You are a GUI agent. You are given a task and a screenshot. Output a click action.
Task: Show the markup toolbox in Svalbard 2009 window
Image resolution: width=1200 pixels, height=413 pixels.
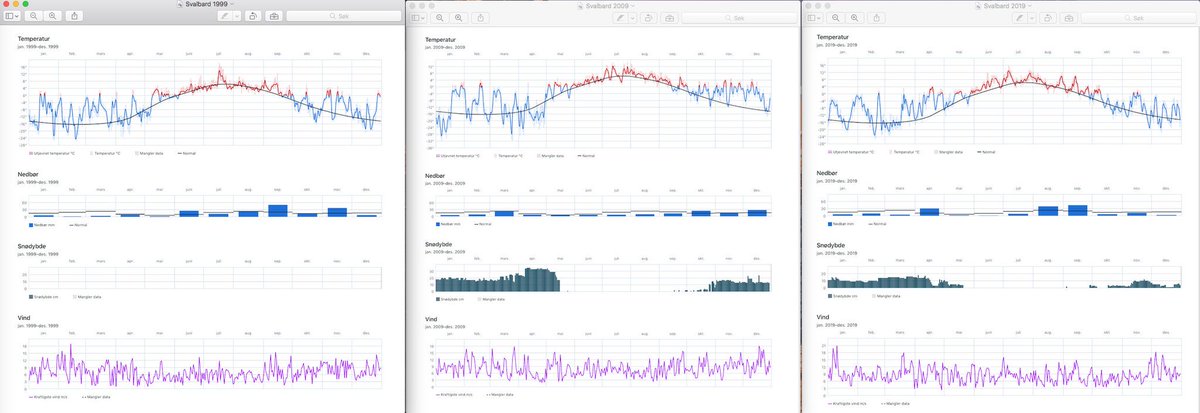tap(669, 18)
